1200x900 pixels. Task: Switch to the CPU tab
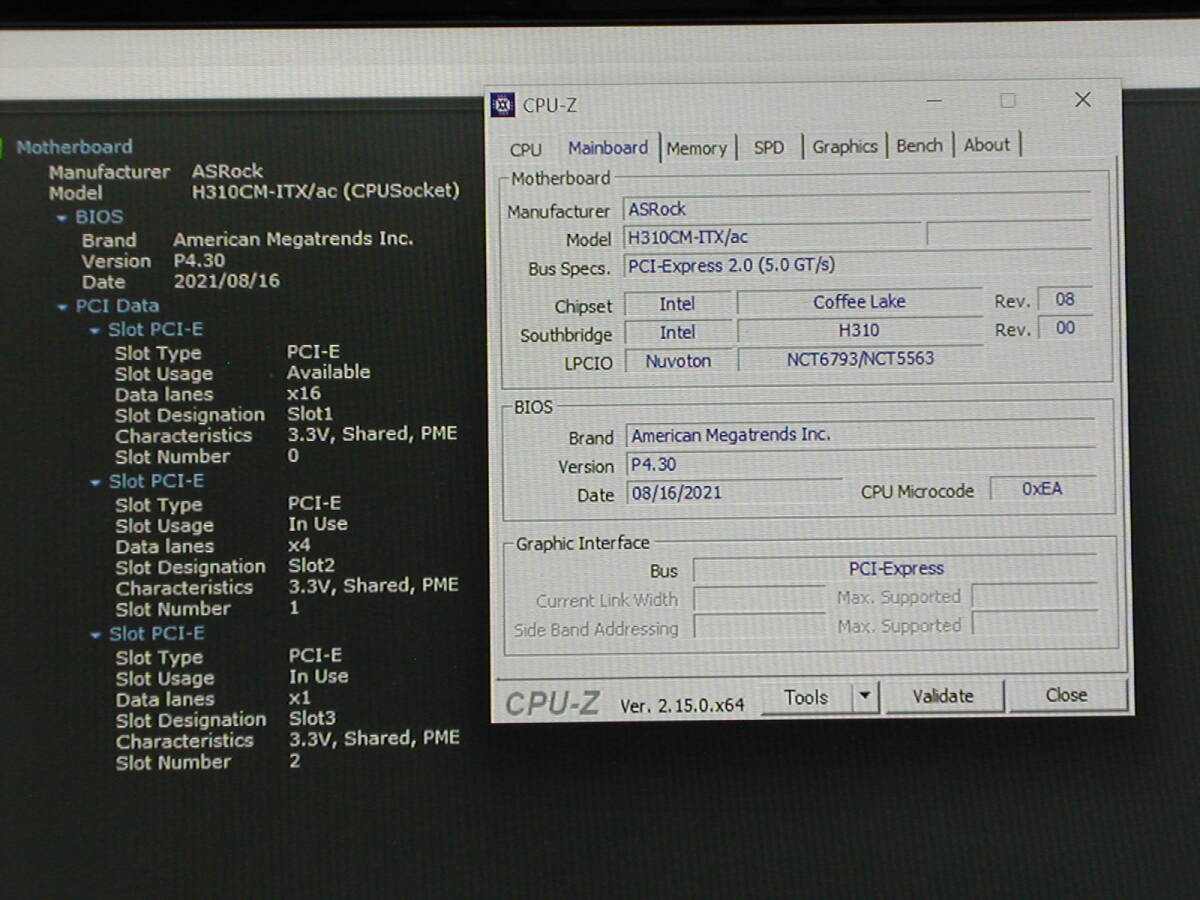tap(525, 149)
